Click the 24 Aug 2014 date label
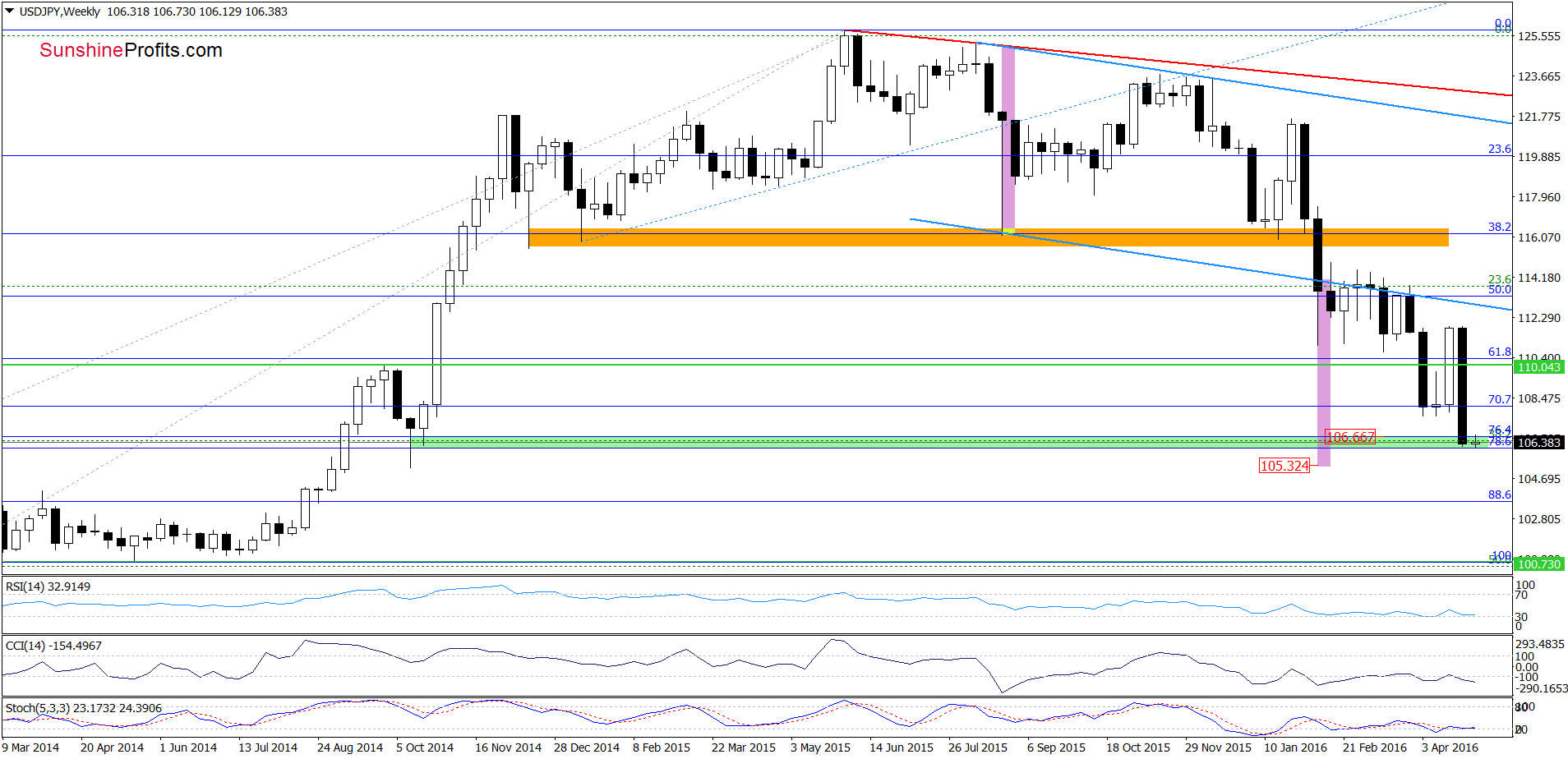 point(350,747)
